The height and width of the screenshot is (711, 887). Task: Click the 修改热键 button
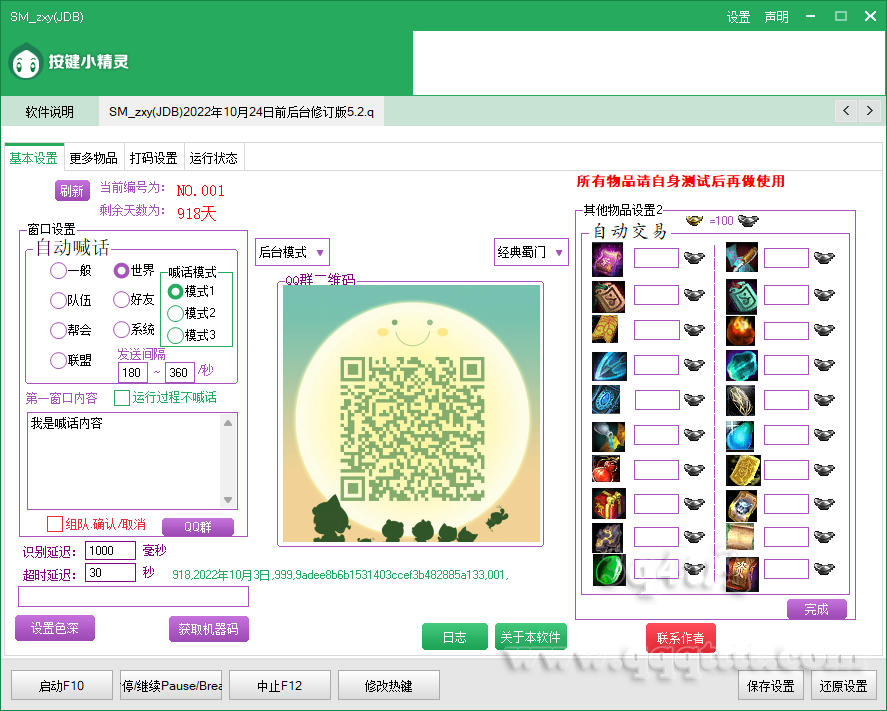389,686
